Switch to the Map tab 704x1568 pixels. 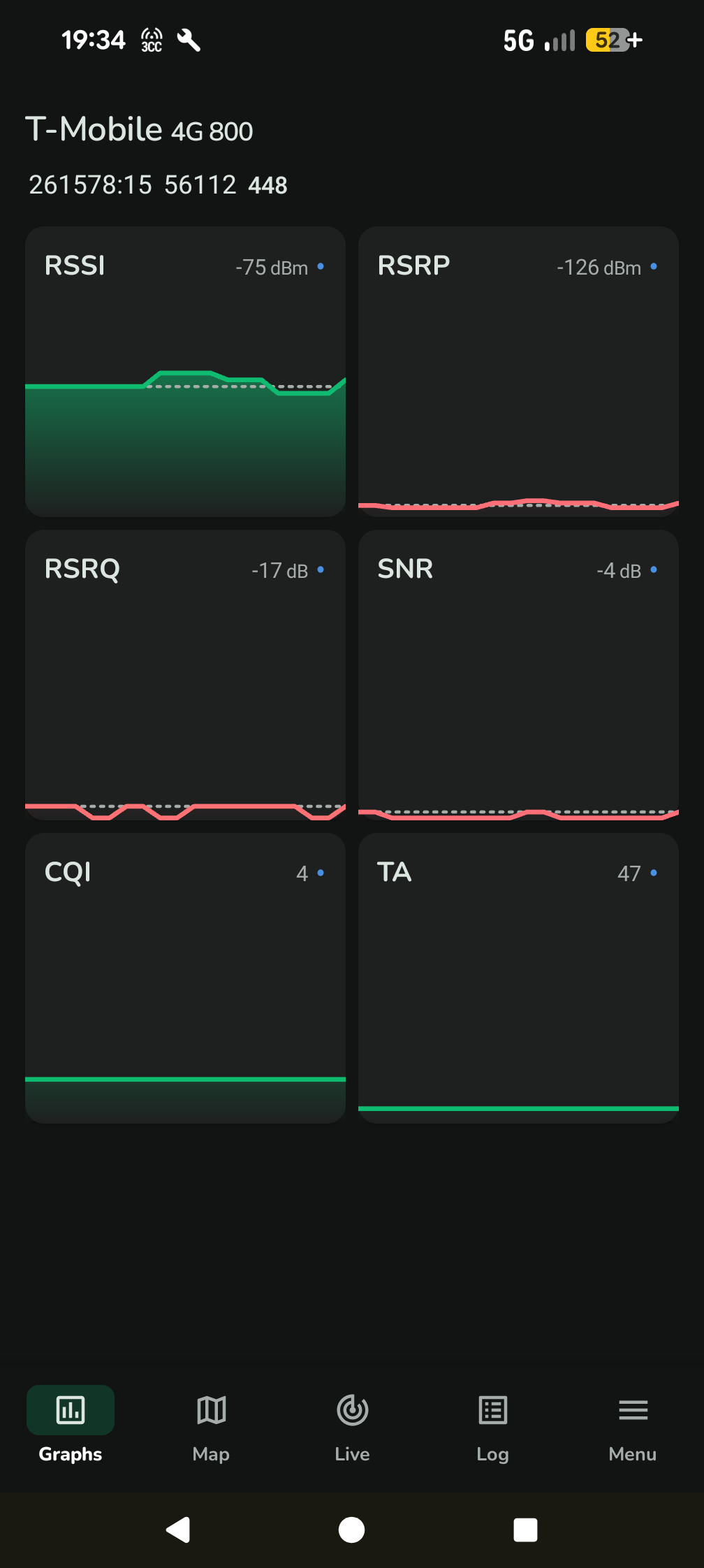click(x=211, y=1410)
